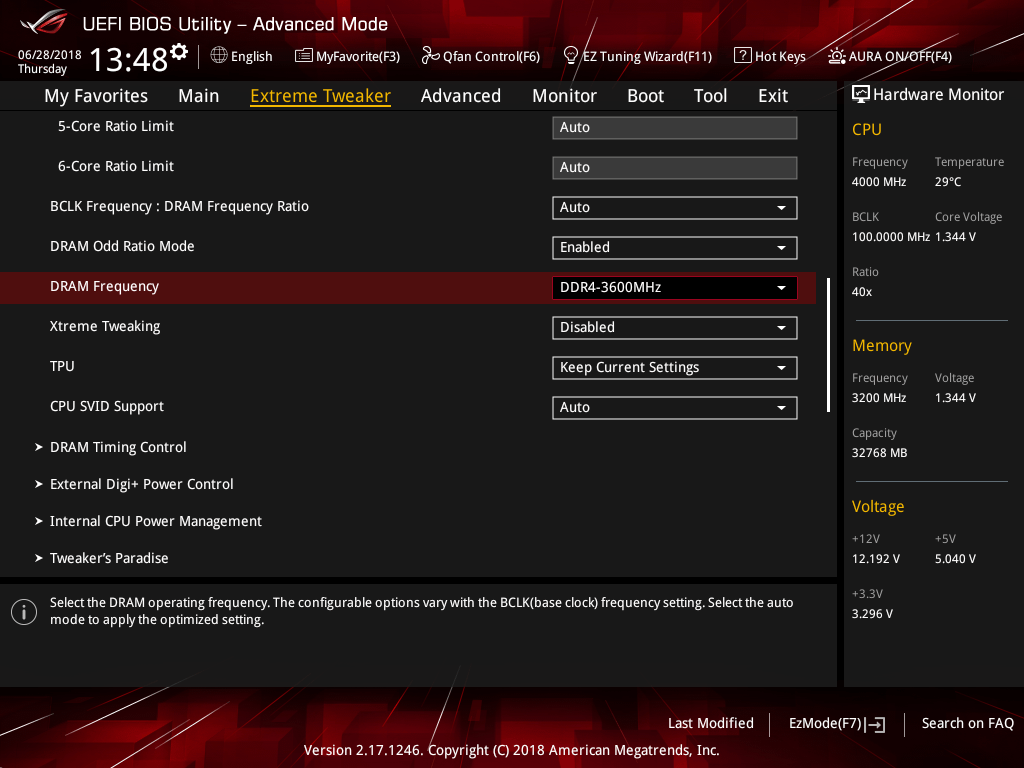Click the info icon beside help text
This screenshot has height=768, width=1024.
(24, 612)
